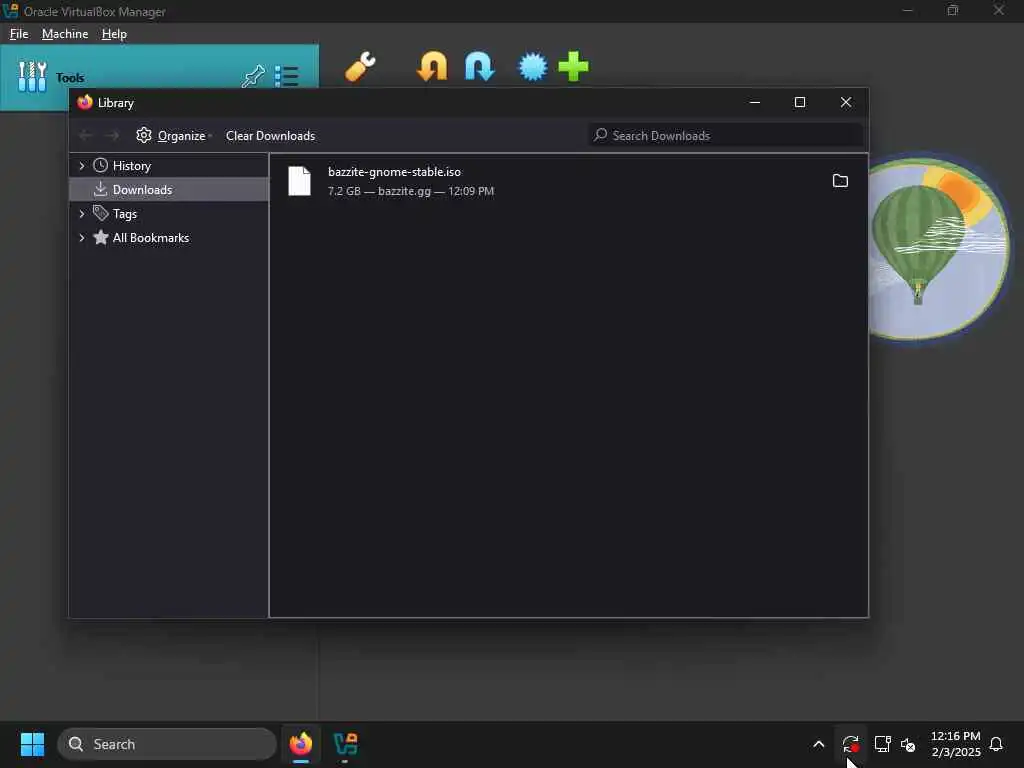
Task: Click the Add machine green plus icon
Action: [x=573, y=66]
